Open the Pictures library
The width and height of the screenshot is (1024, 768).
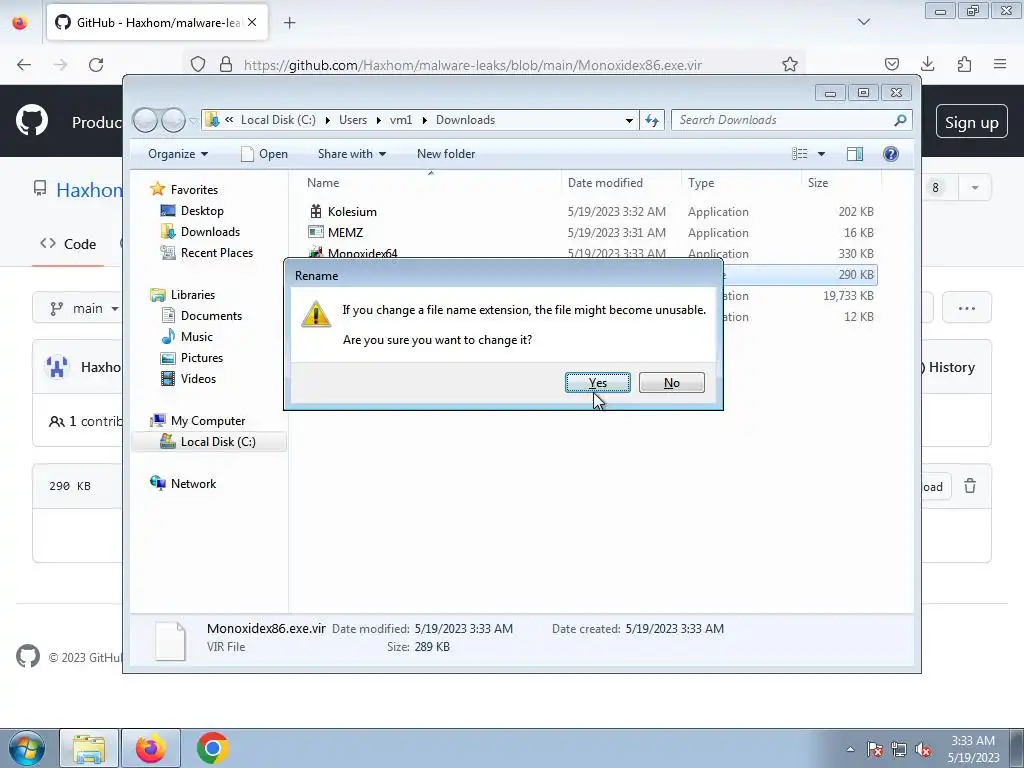pyautogui.click(x=202, y=358)
